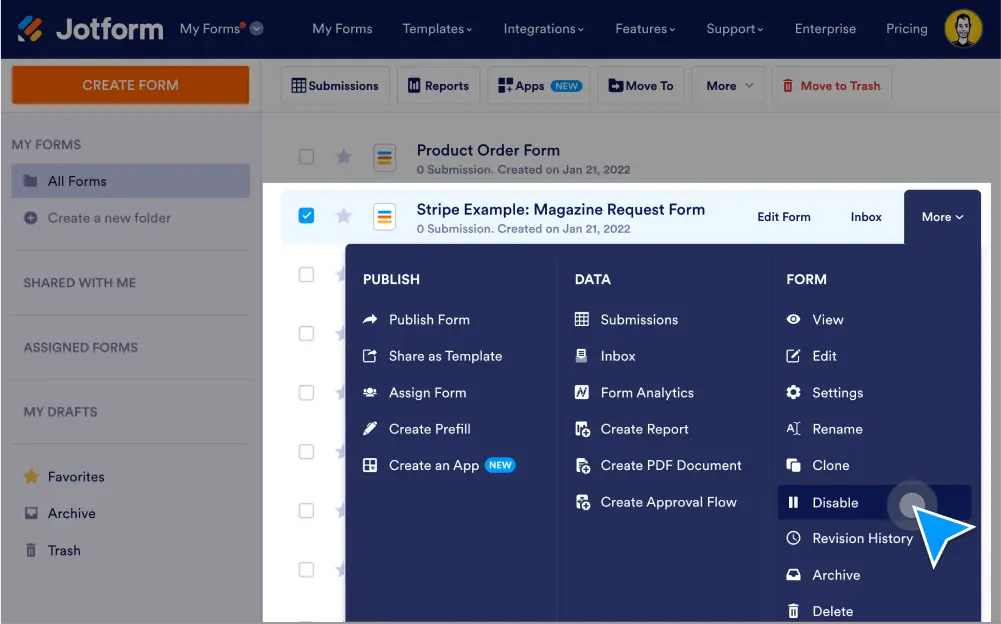Check the Product Order Form checkbox
1001x624 pixels.
click(307, 157)
